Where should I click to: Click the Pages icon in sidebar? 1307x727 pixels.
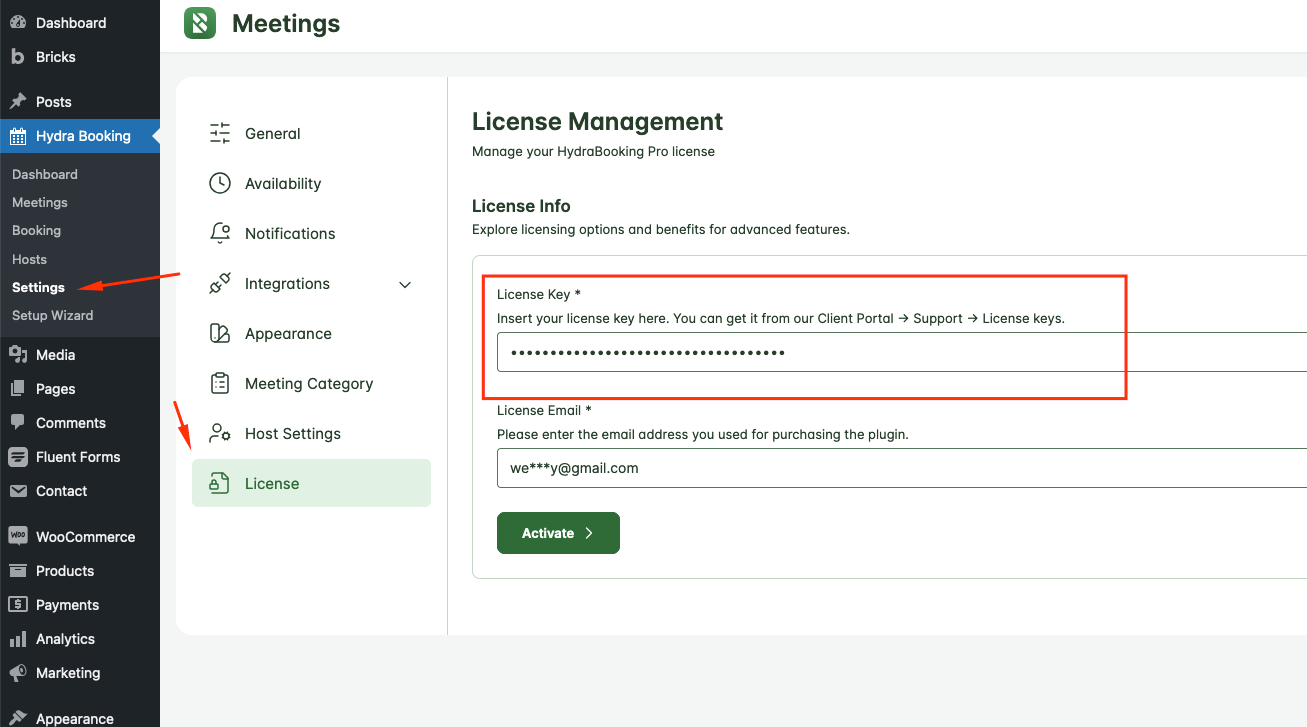pyautogui.click(x=18, y=389)
